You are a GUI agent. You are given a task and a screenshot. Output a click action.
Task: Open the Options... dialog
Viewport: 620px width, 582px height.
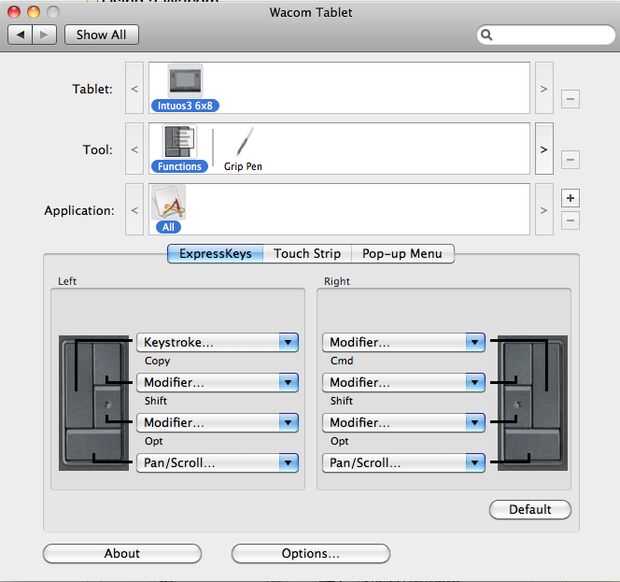[311, 554]
